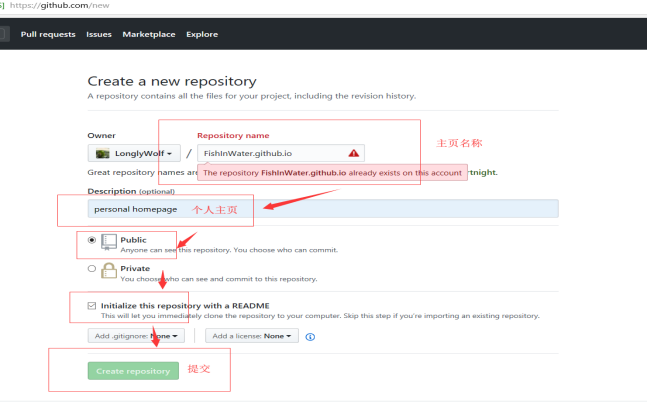Click the 'Repository name' label
The image size is (648, 406).
(233, 135)
